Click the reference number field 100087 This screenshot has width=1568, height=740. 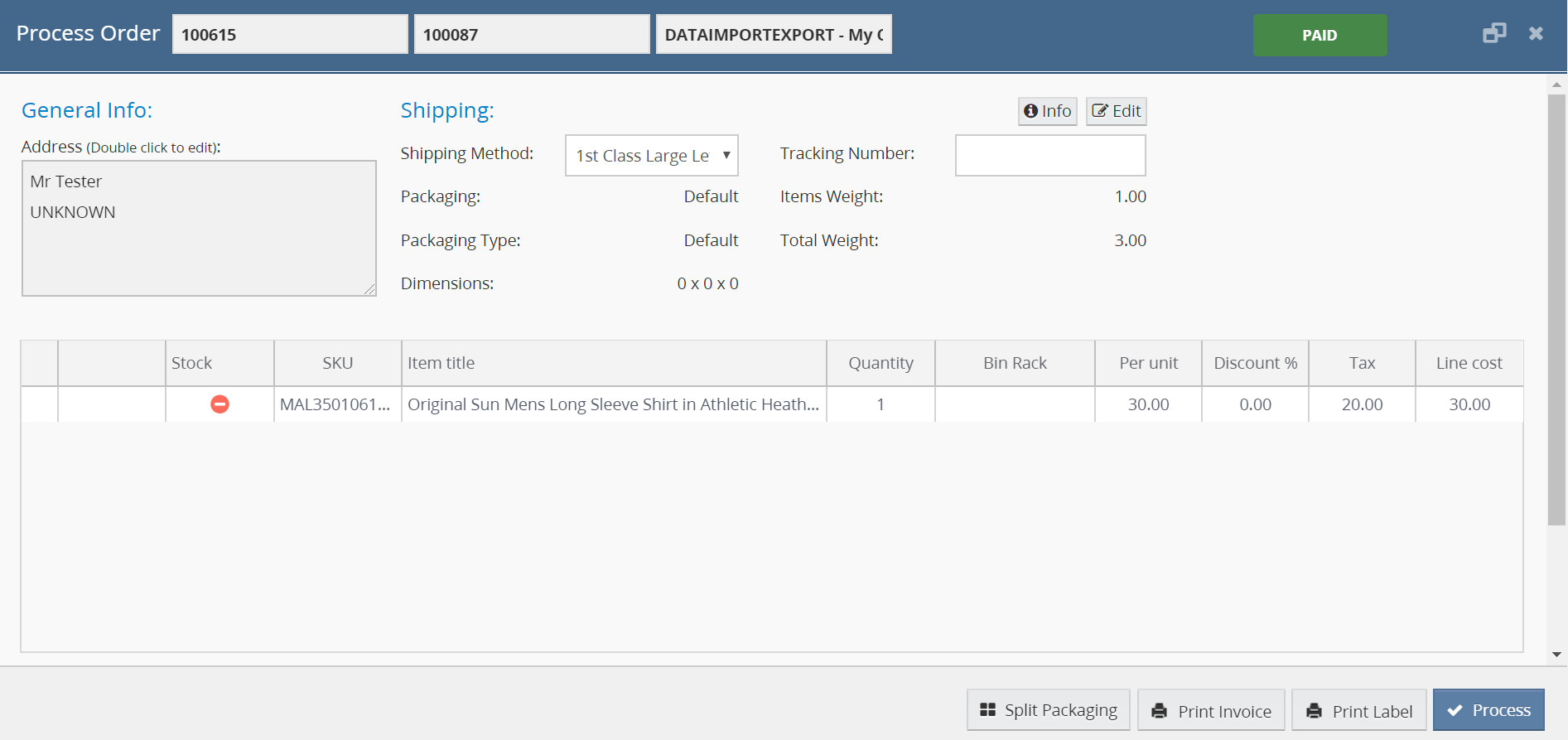(x=531, y=35)
